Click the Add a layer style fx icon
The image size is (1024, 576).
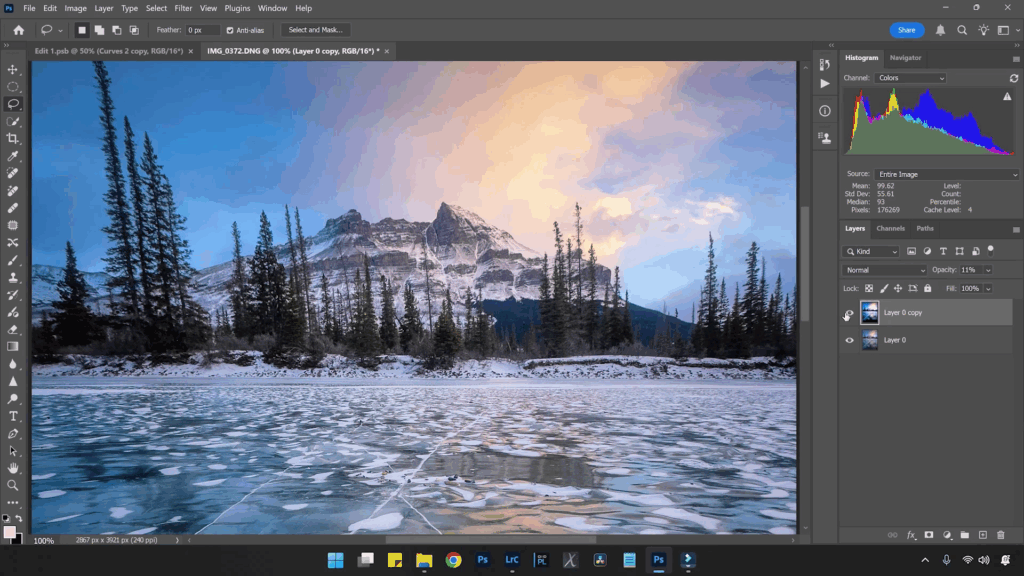[x=911, y=534]
